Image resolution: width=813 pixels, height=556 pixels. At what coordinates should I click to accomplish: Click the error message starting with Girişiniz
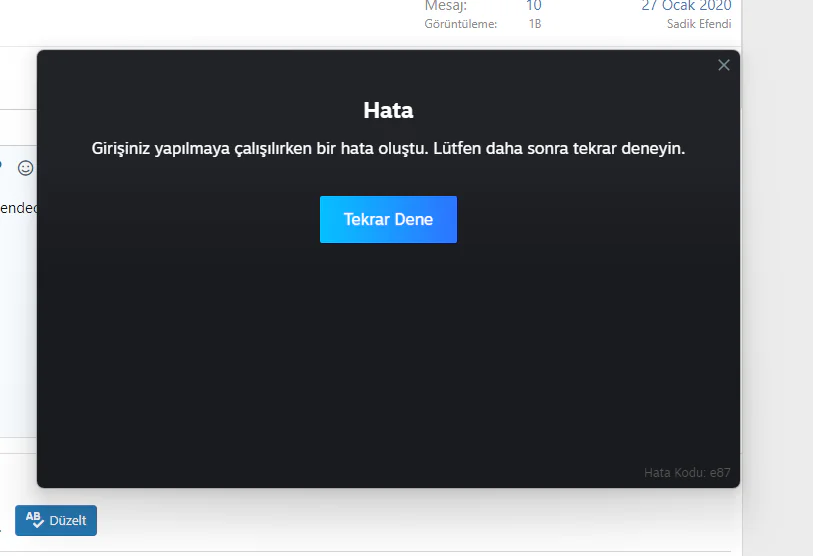(388, 149)
